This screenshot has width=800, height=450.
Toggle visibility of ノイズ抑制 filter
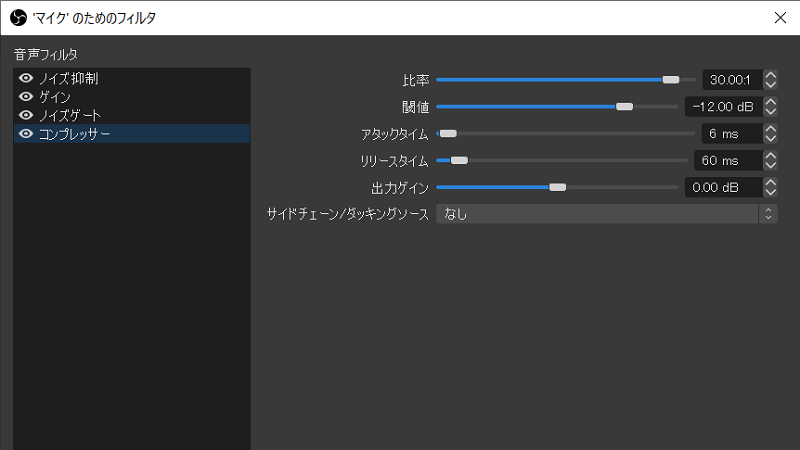tap(26, 78)
